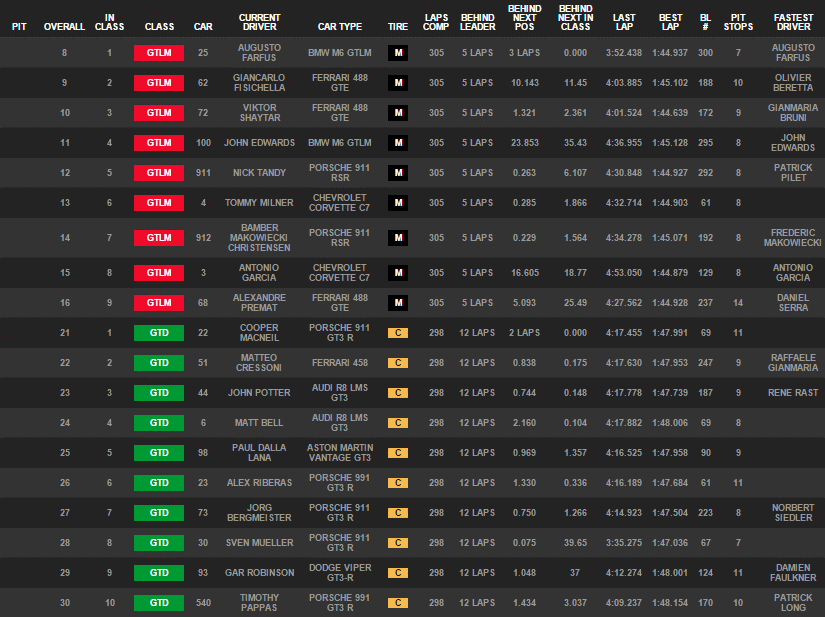Select the C tire icon in John Potter row
This screenshot has width=825, height=617.
point(397,393)
